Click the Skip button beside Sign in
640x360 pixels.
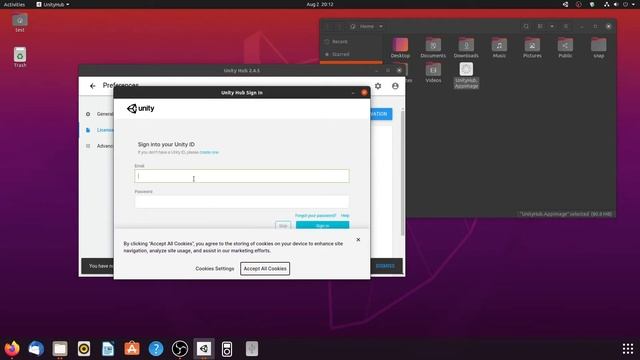283,225
